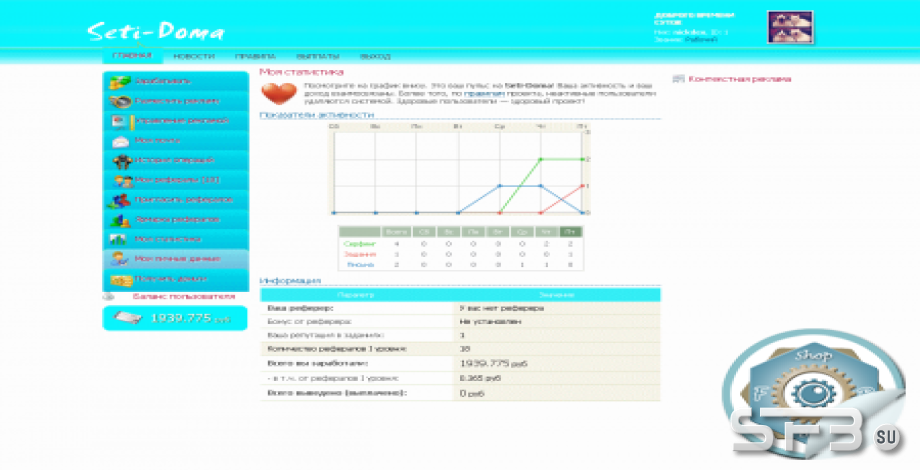
Task: Click the gold card icon in last sidebar row
Action: coord(121,280)
